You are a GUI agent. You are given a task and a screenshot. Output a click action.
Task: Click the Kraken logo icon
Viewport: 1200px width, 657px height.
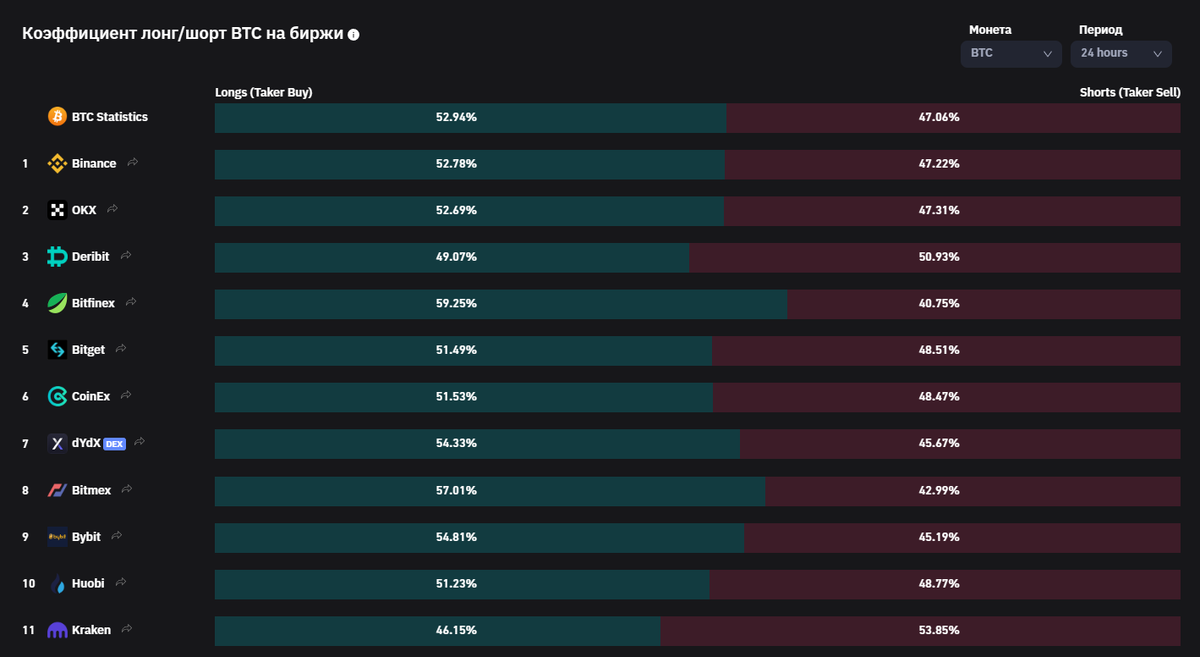click(x=57, y=631)
